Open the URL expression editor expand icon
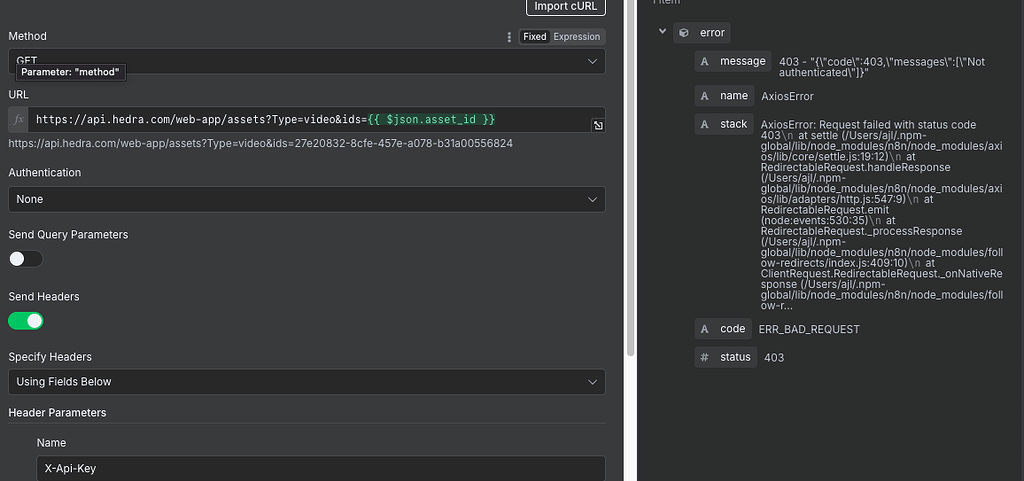Screen dimensions: 1024x481 click(597, 125)
